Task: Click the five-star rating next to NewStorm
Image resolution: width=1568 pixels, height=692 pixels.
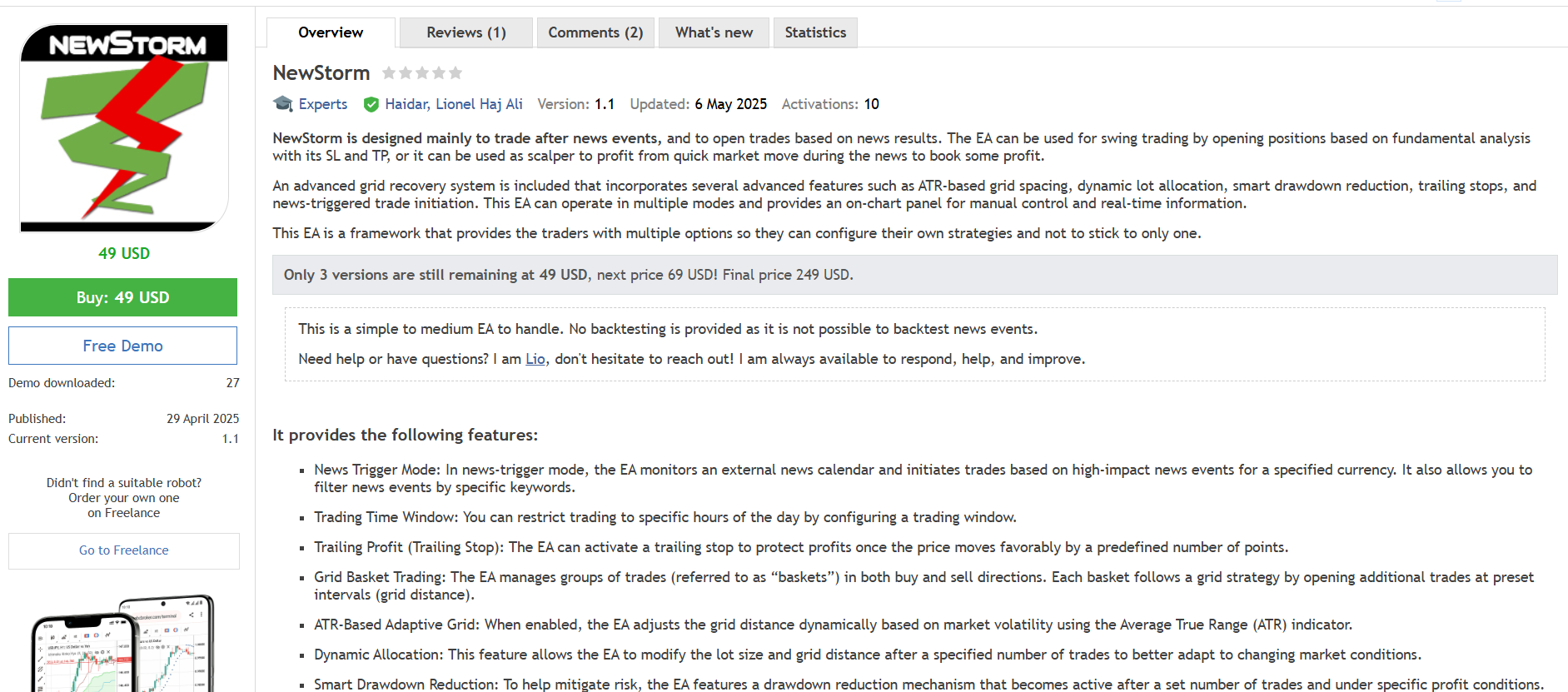Action: (x=422, y=73)
